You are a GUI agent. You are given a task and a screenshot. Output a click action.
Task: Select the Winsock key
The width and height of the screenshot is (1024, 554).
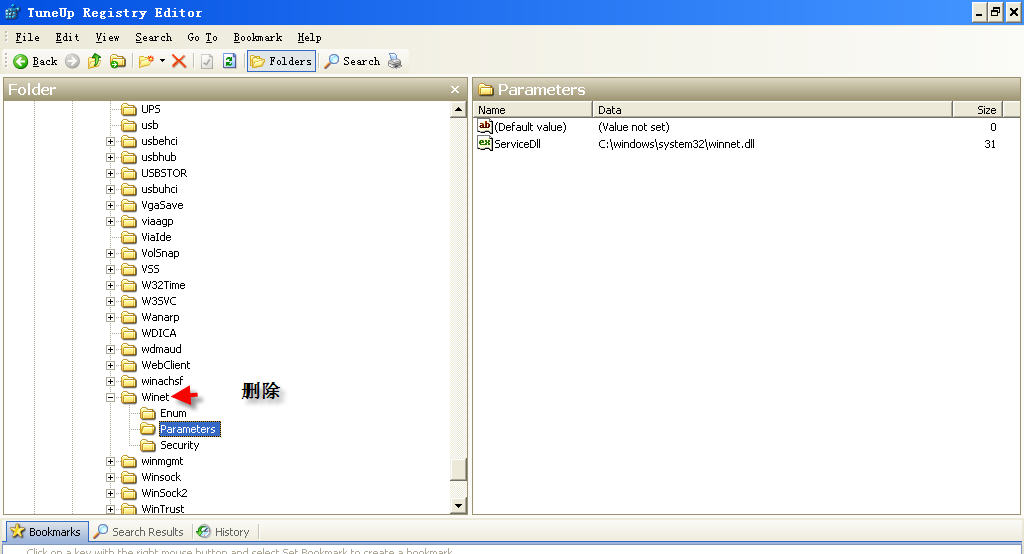coord(161,477)
